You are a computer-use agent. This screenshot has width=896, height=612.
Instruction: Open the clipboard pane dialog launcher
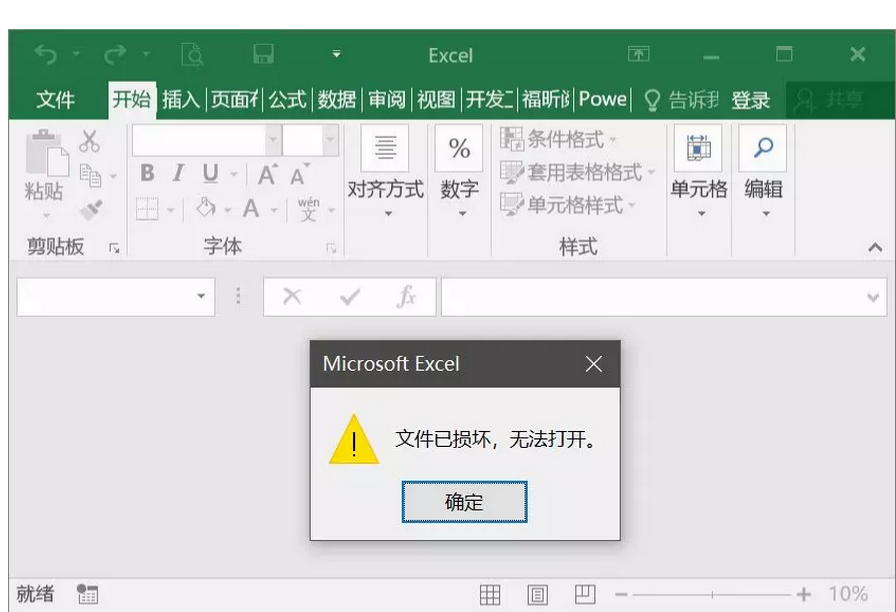114,248
